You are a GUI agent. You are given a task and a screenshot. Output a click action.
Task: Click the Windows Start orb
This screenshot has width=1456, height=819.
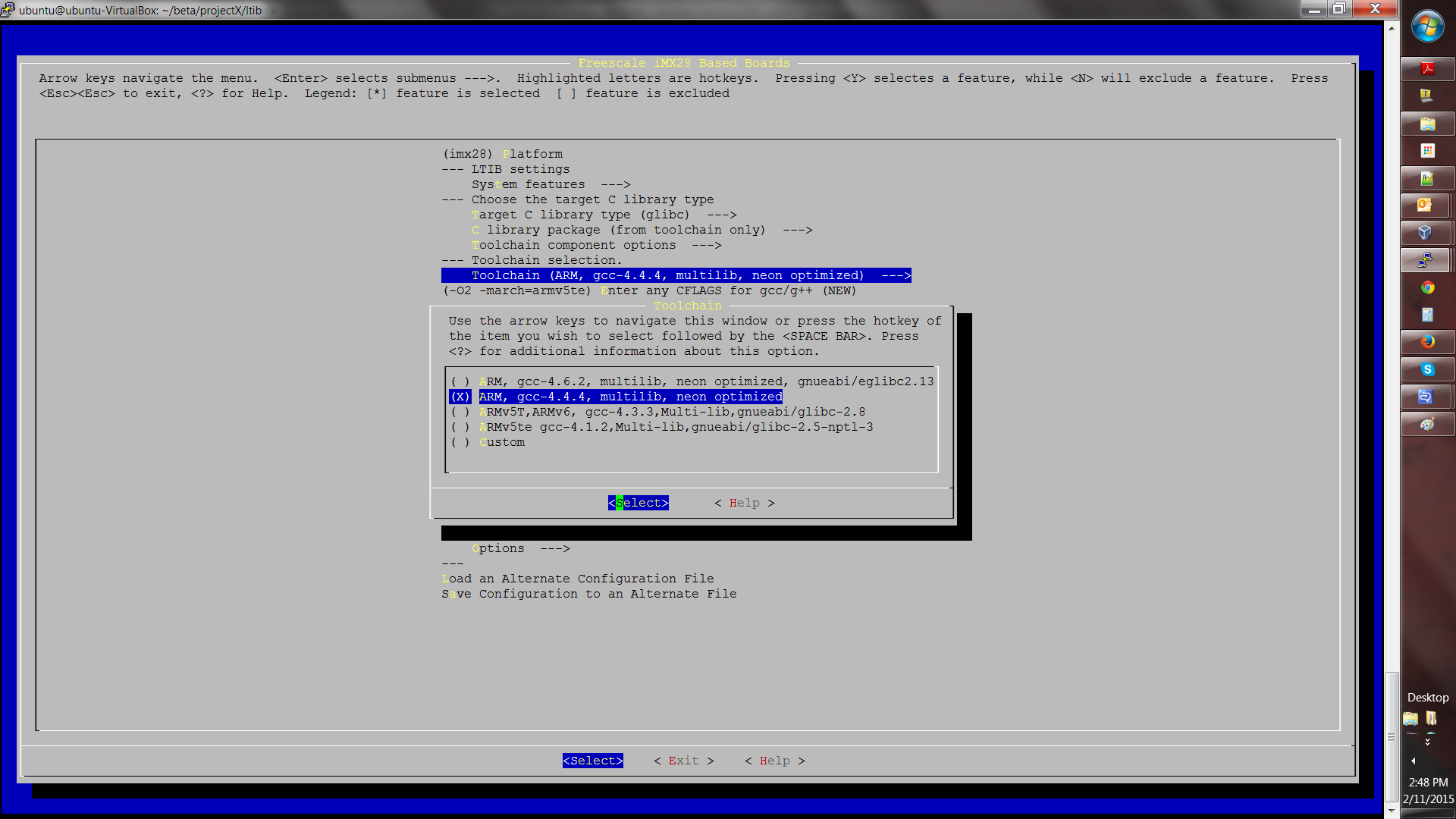(1427, 27)
